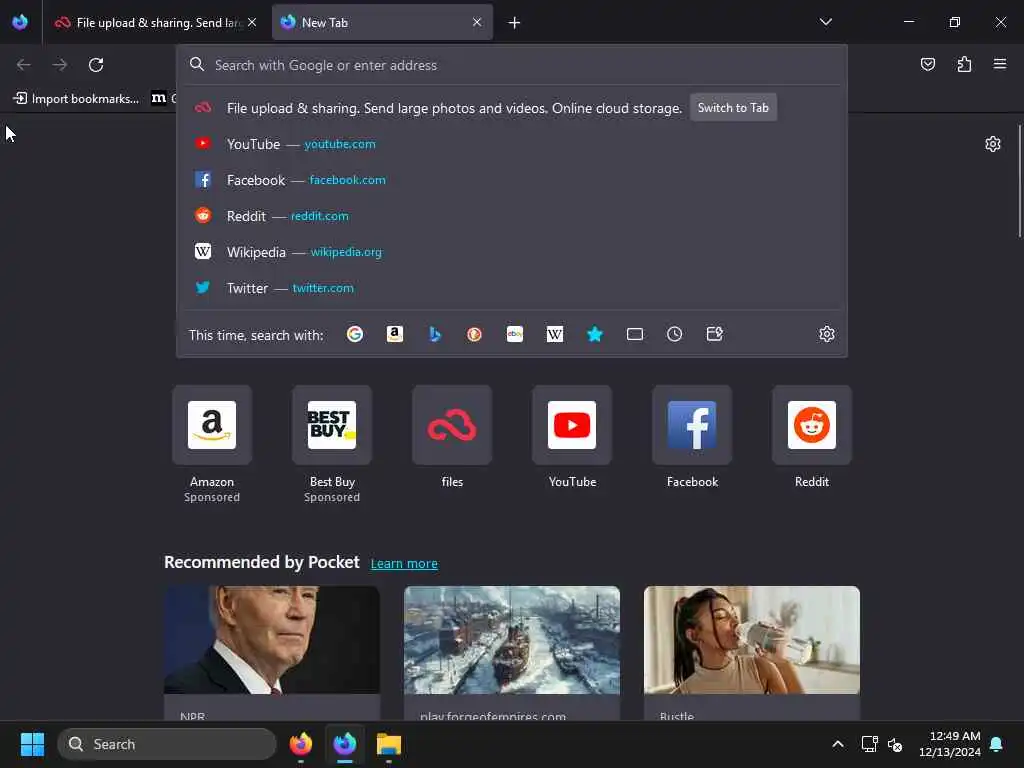Click the Switch to Tab button
This screenshot has height=768, width=1024.
click(x=733, y=108)
